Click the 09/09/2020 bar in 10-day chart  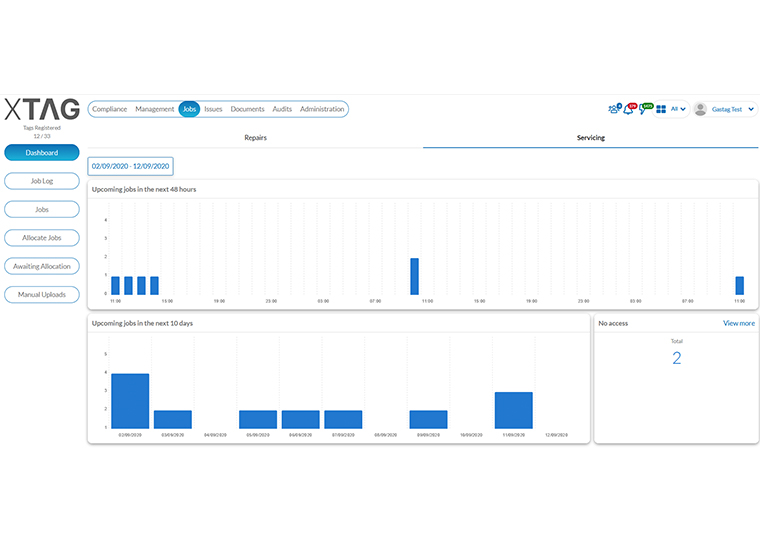pyautogui.click(x=428, y=419)
